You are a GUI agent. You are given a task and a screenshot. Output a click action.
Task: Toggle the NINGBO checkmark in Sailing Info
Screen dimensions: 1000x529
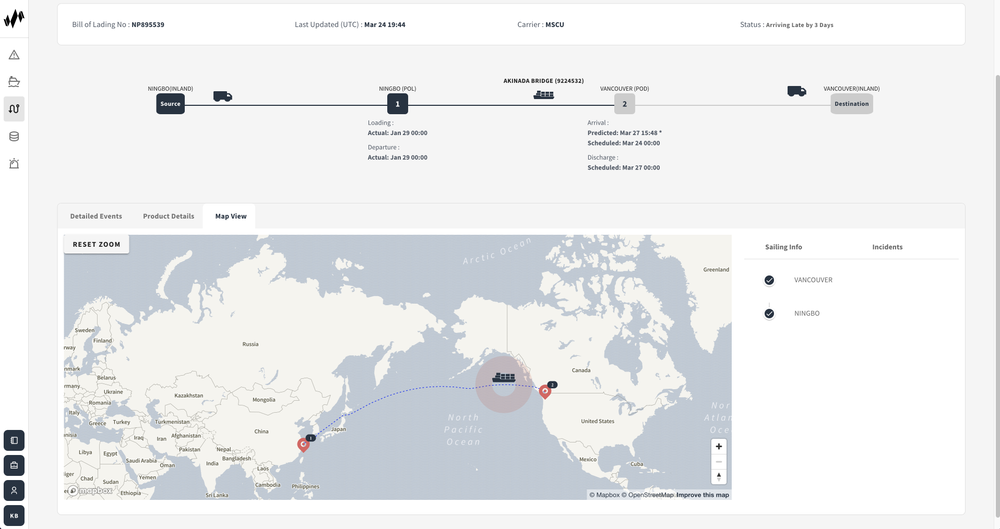point(769,313)
